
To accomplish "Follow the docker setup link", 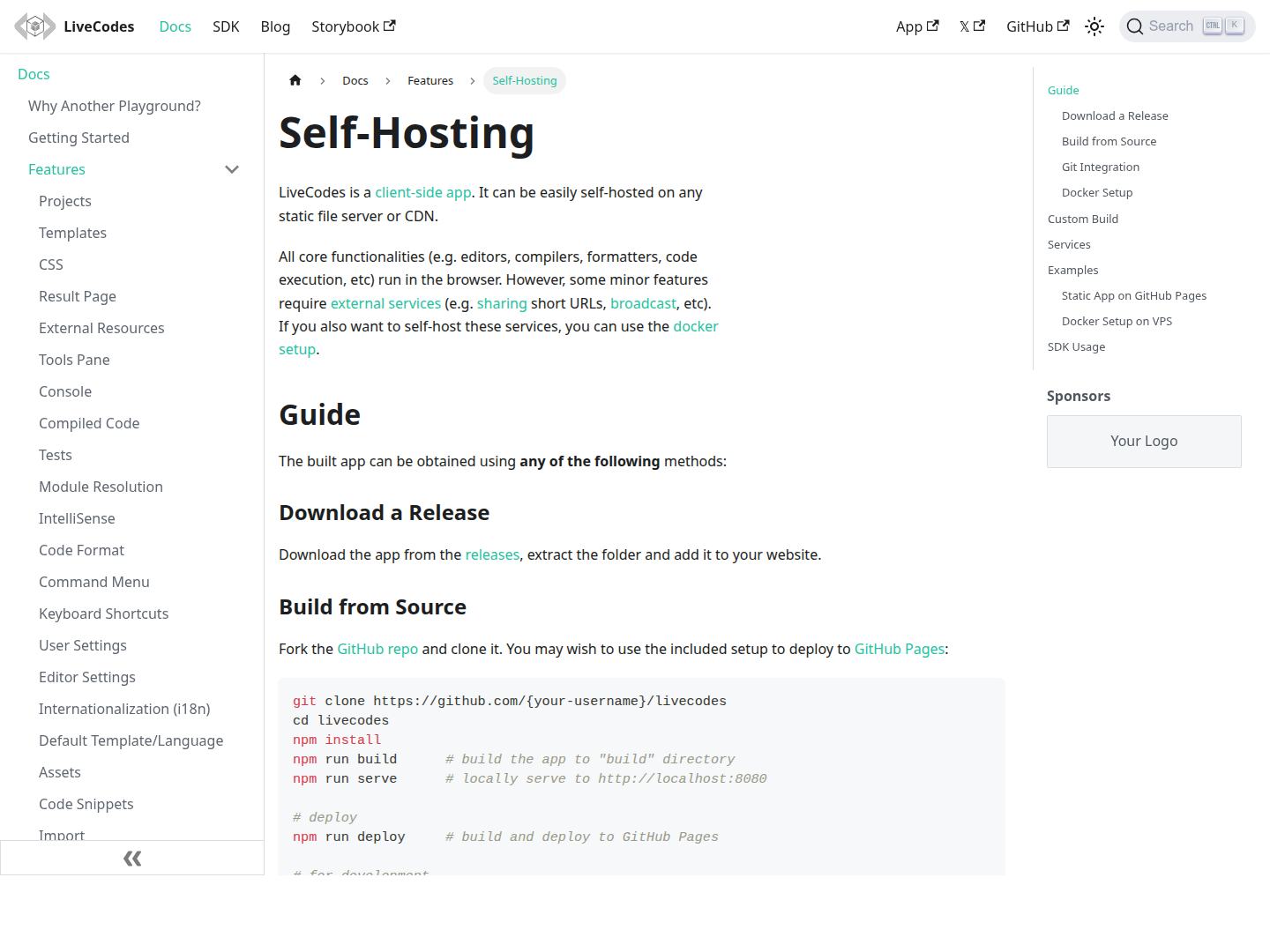I will coord(695,326).
